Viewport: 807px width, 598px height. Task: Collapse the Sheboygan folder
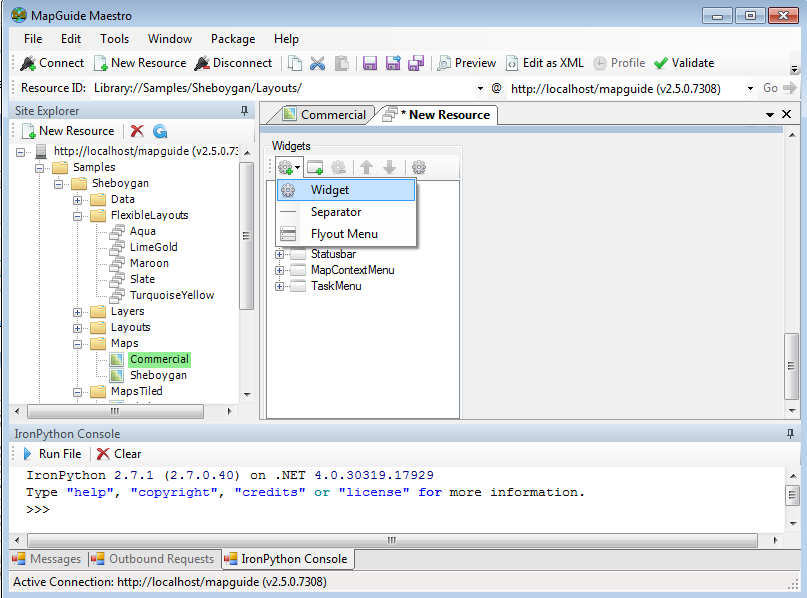click(59, 184)
